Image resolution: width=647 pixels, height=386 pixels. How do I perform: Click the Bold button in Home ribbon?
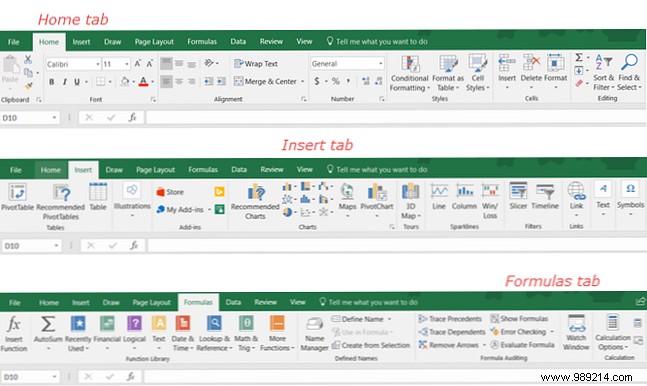pyautogui.click(x=52, y=82)
